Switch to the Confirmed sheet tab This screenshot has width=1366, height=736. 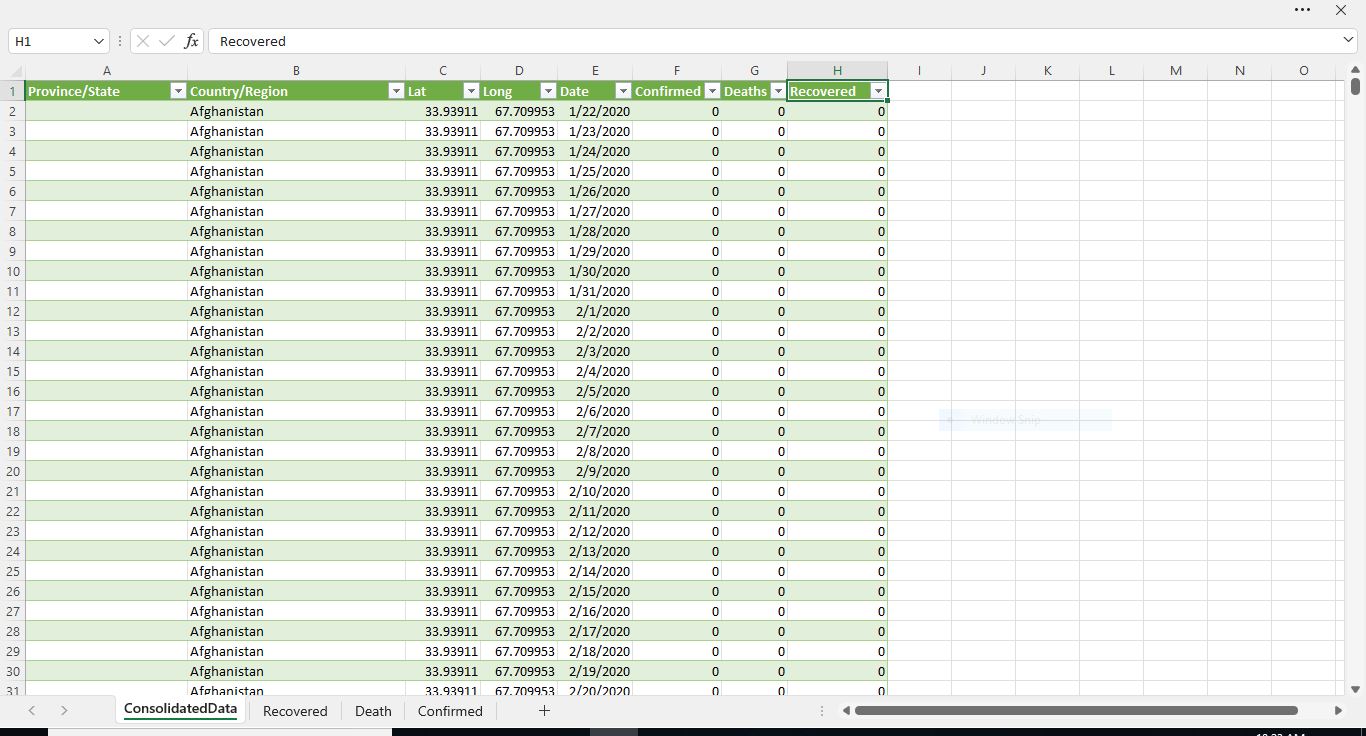(x=450, y=711)
